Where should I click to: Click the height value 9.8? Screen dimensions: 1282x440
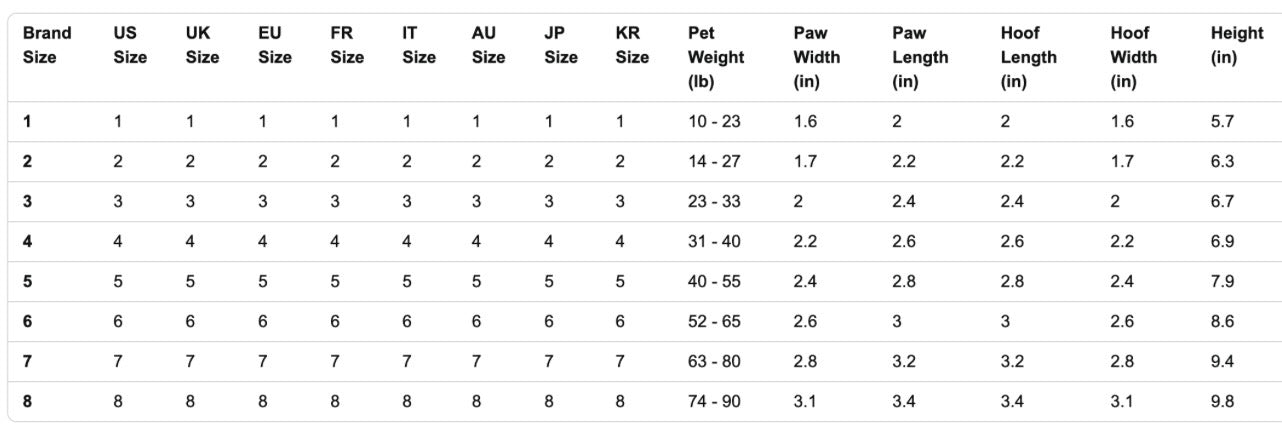tap(1222, 402)
